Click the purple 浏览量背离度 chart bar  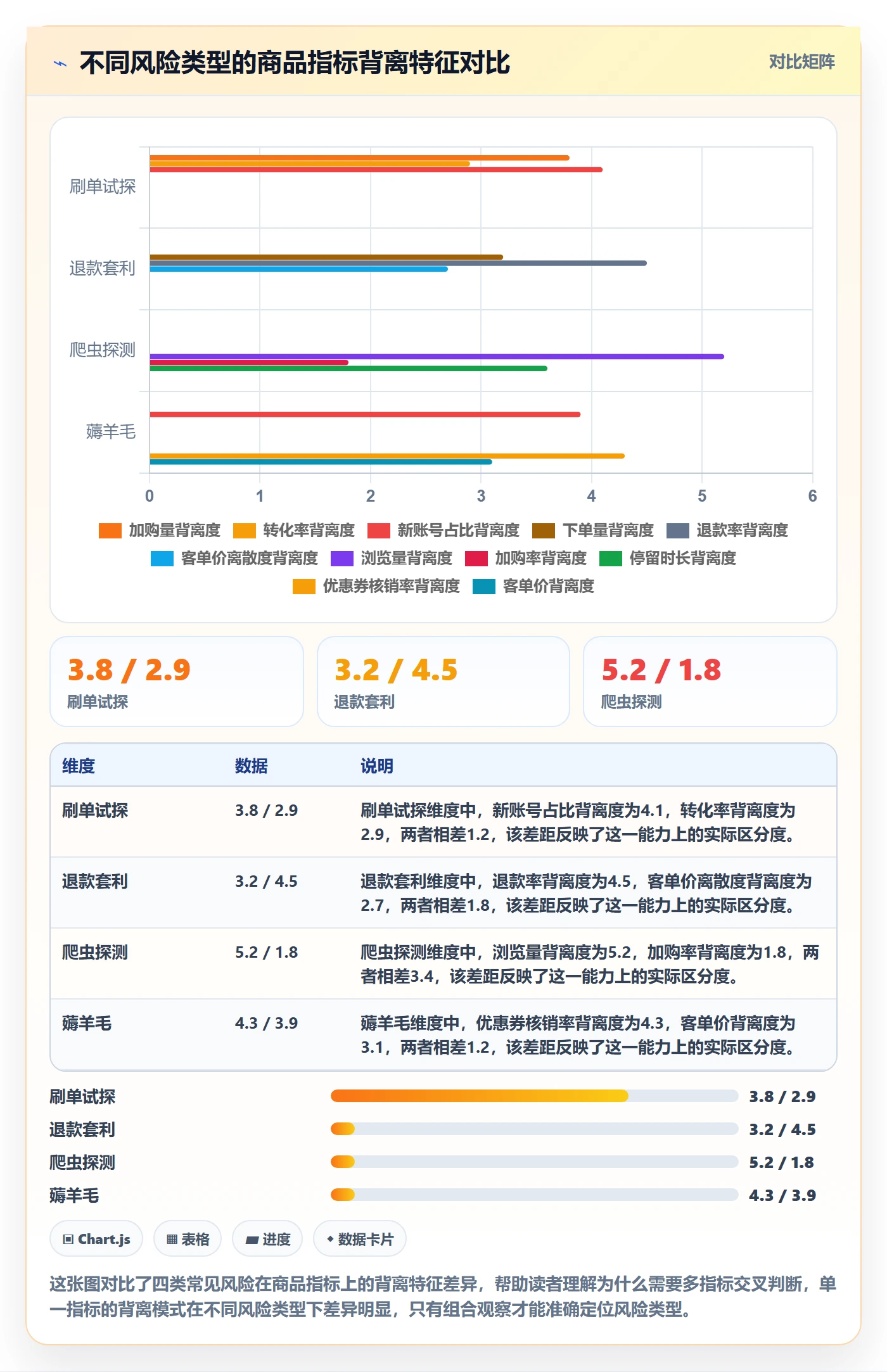tap(437, 357)
